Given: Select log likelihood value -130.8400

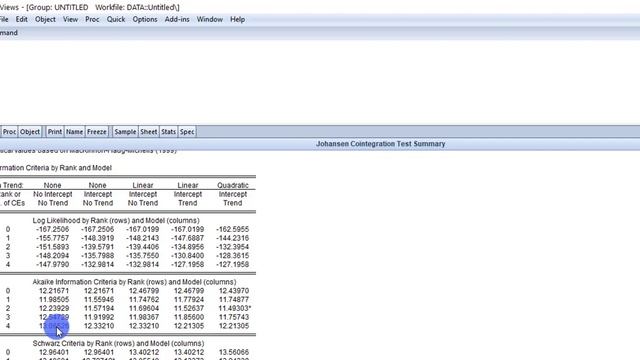Looking at the screenshot, I should tap(188, 256).
